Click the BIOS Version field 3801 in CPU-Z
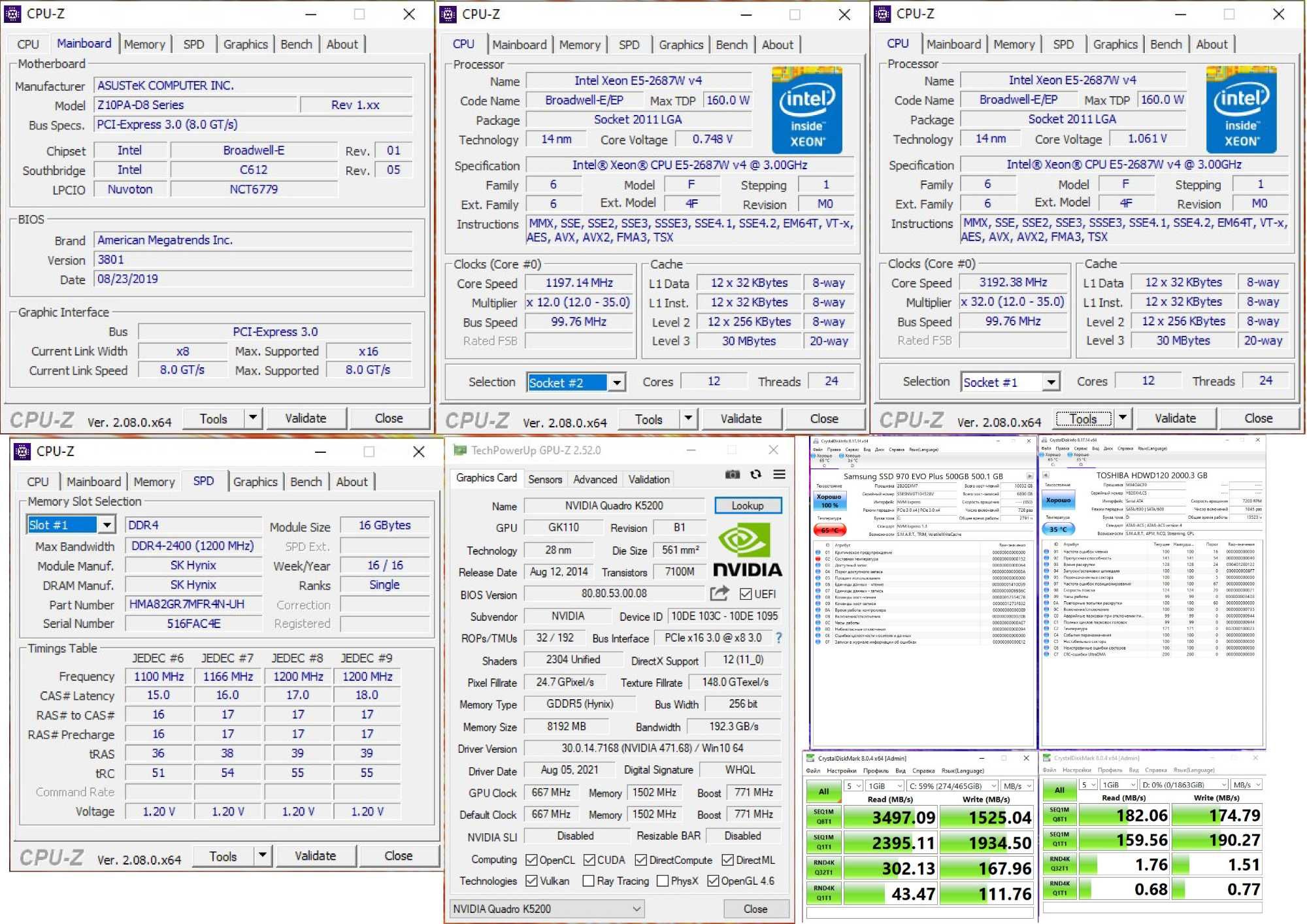1307x924 pixels. tap(254, 259)
